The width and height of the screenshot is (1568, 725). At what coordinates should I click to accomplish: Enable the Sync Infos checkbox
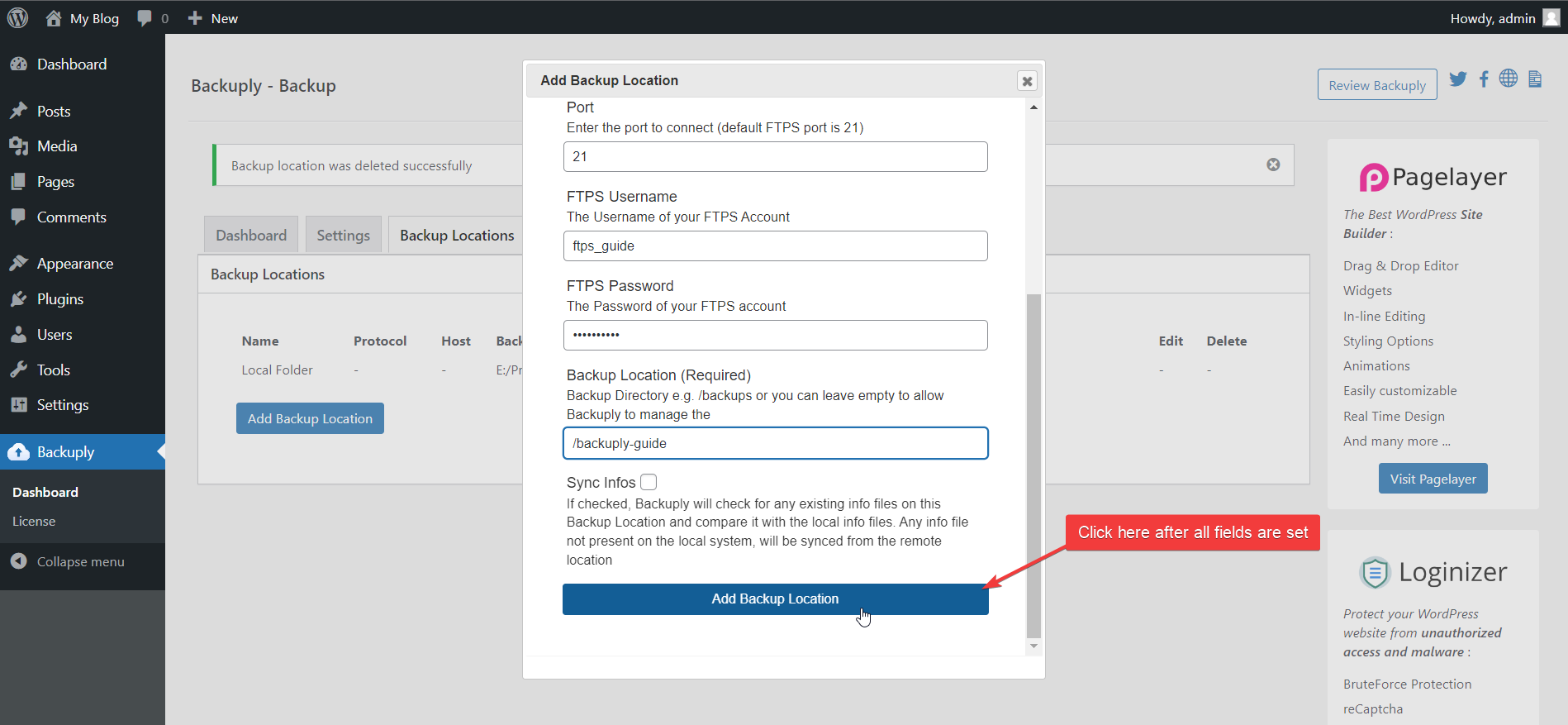coord(649,482)
